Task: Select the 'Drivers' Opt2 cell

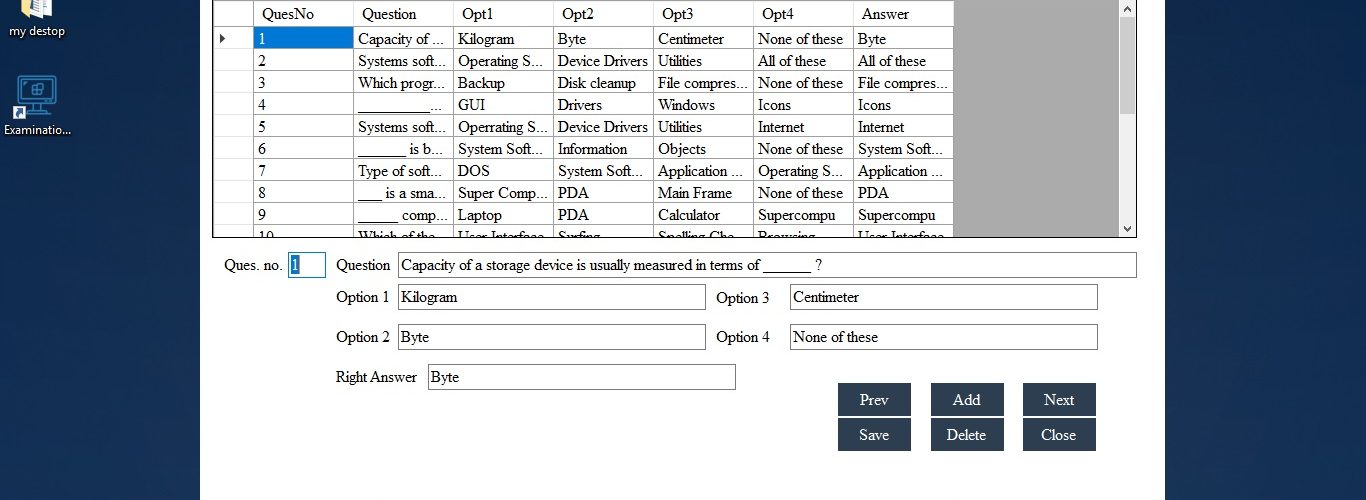Action: [x=603, y=105]
